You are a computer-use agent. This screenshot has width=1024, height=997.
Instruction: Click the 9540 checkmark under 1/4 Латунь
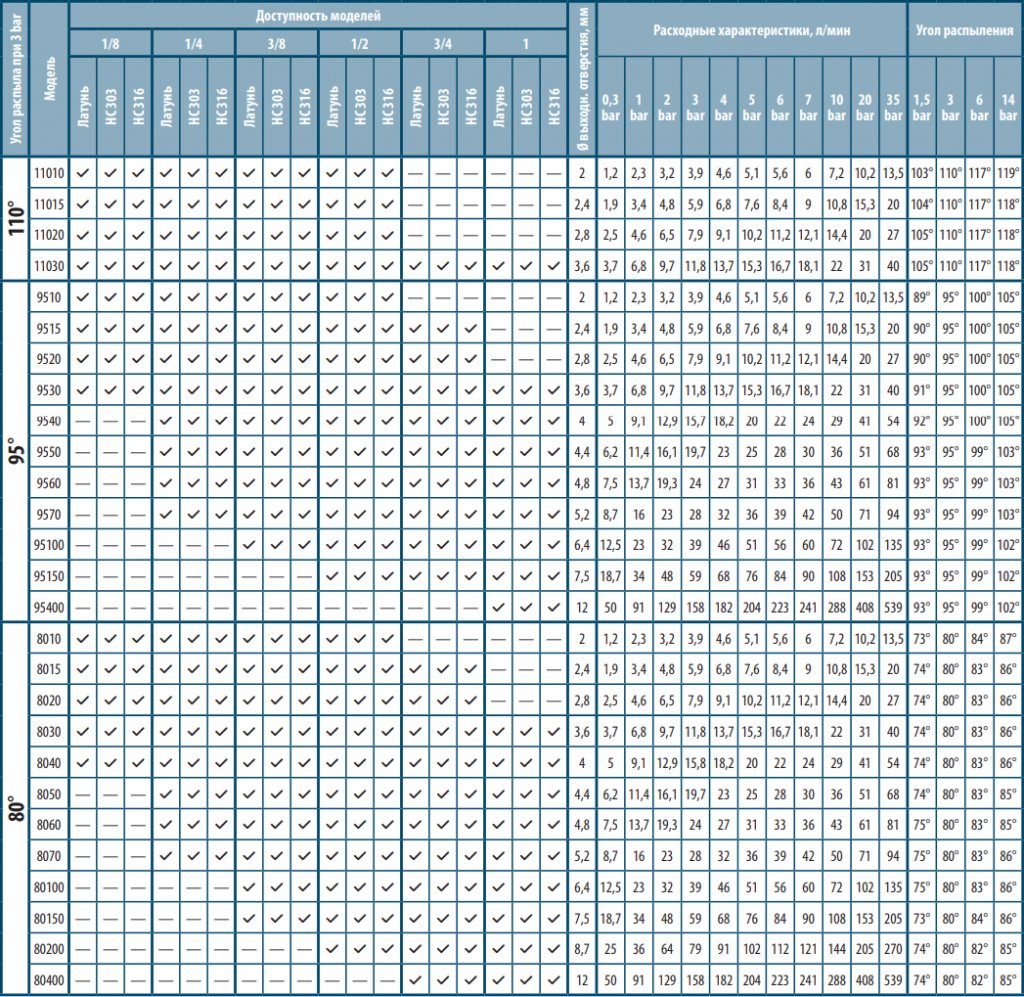[x=166, y=421]
